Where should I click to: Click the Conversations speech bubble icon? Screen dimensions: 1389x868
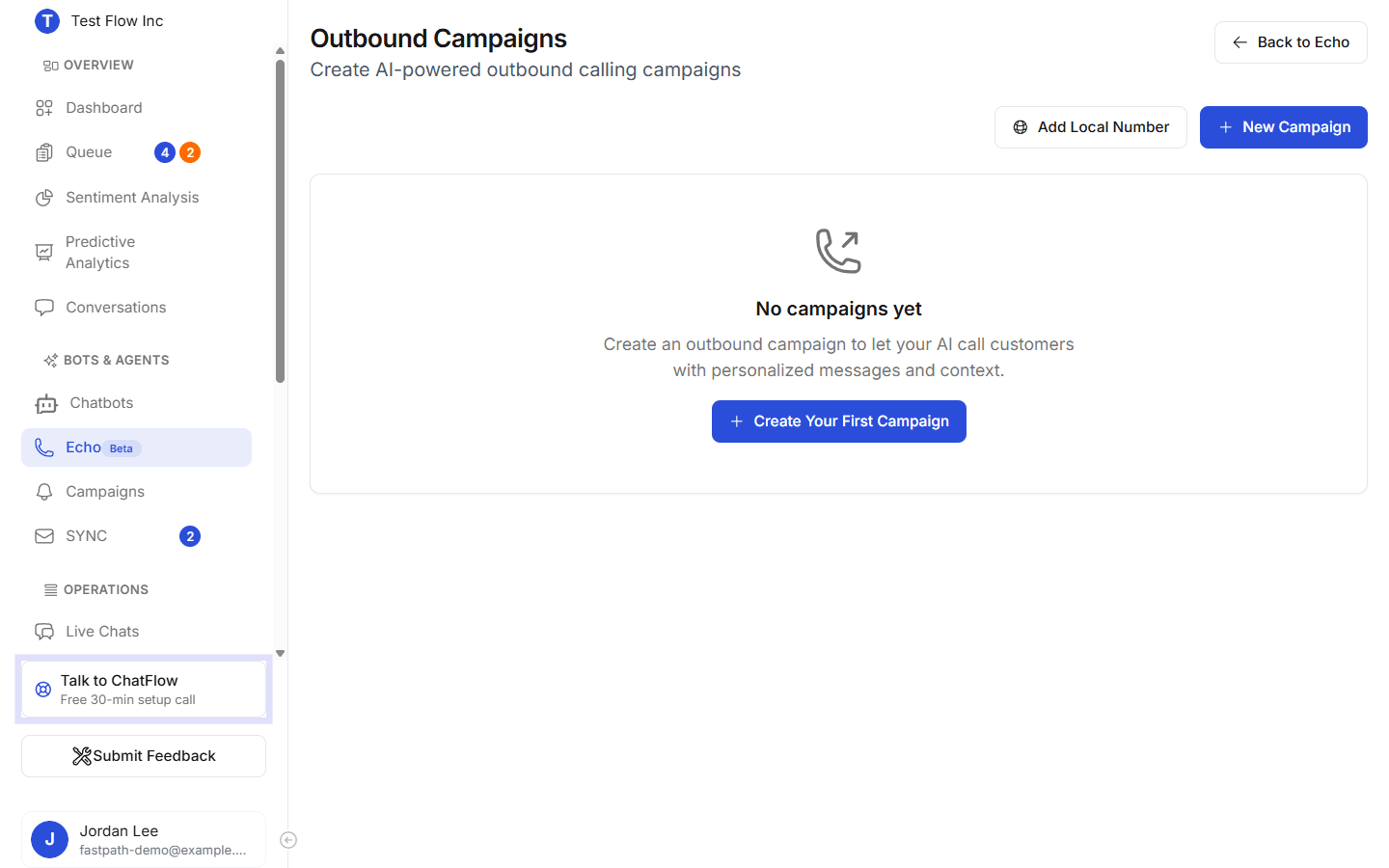(x=44, y=308)
